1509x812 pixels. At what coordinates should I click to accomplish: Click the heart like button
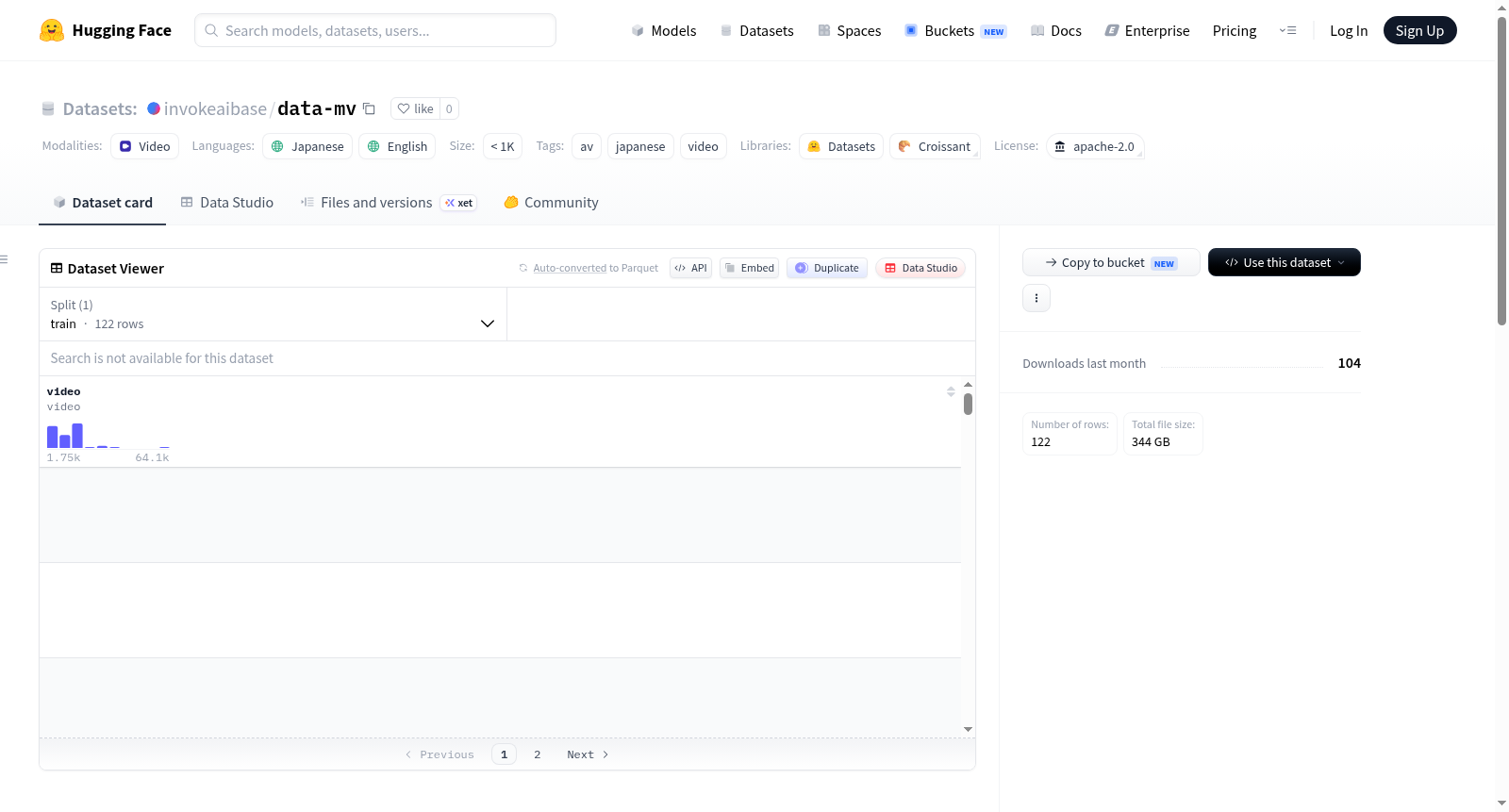coord(415,108)
